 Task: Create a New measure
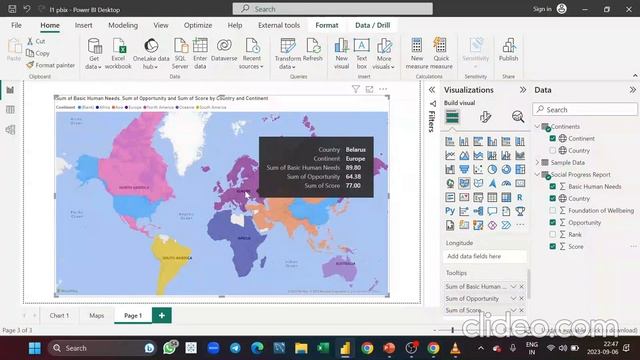click(417, 53)
